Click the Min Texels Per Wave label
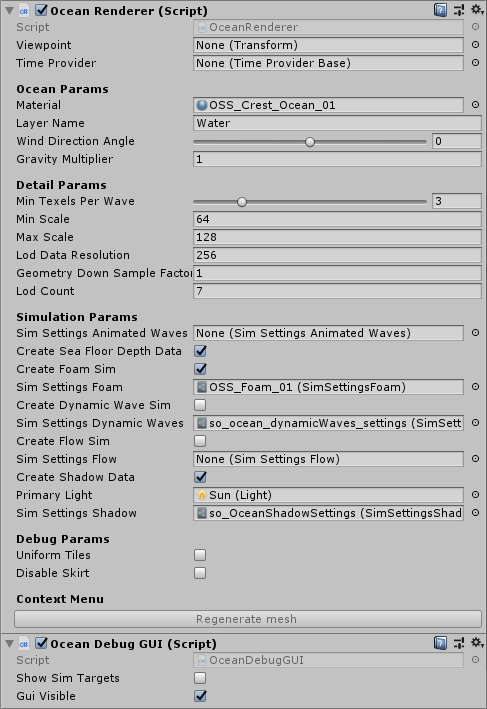The image size is (487, 709). [76, 201]
